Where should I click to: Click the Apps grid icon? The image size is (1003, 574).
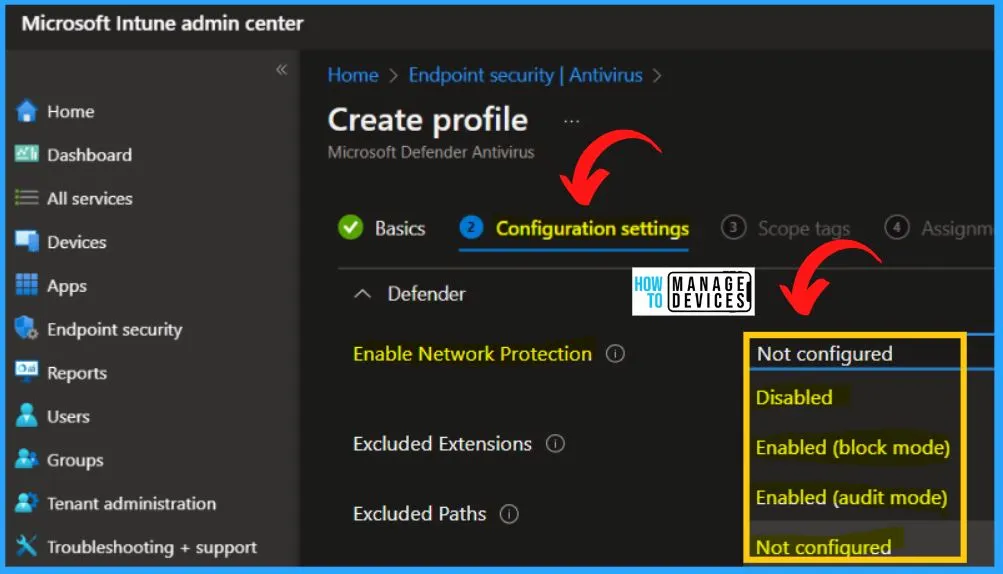(26, 285)
